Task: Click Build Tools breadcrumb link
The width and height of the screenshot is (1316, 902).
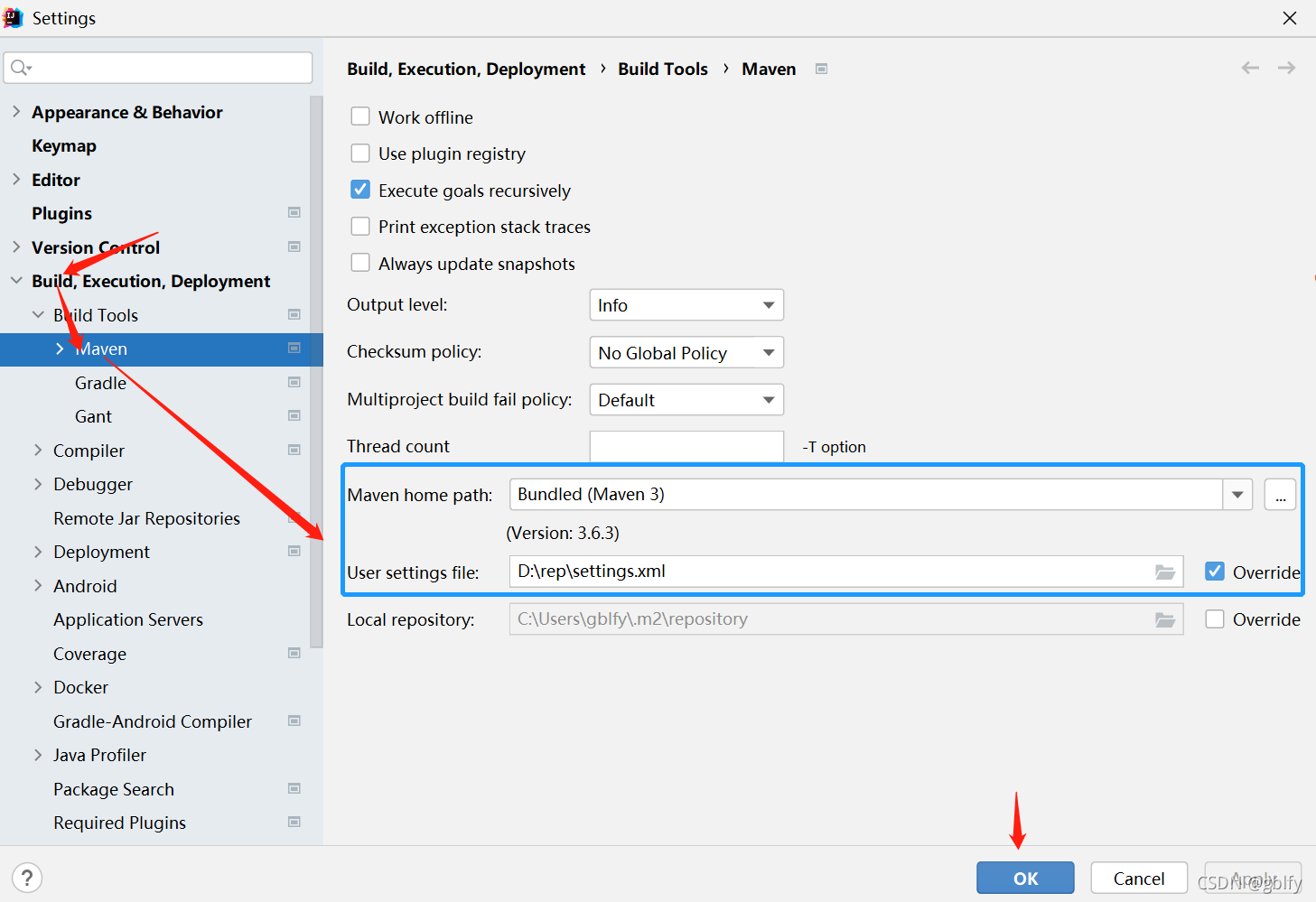Action: 663,69
